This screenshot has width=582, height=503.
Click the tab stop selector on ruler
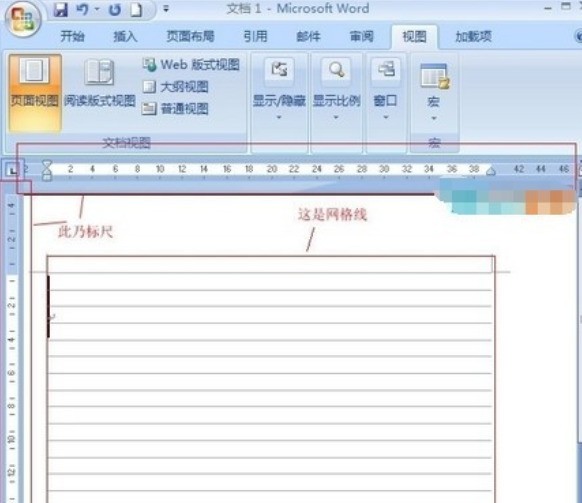(12, 170)
